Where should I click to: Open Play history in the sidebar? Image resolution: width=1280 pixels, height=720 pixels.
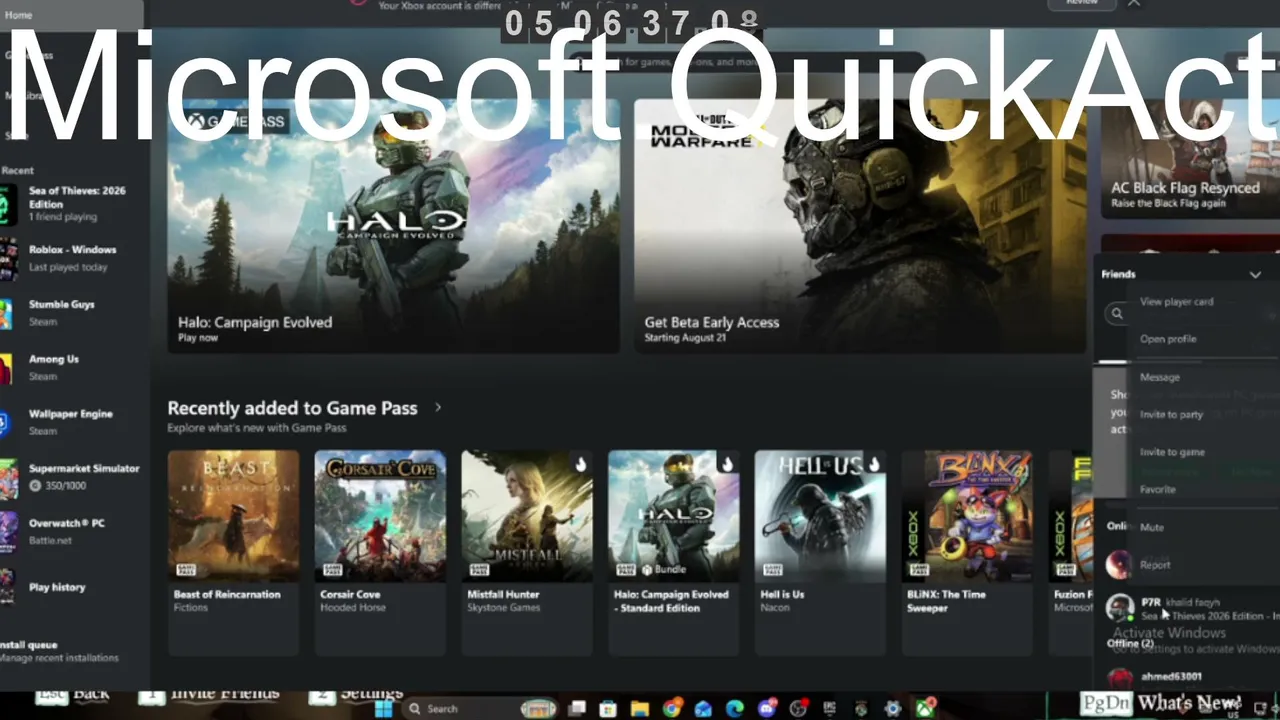[57, 587]
